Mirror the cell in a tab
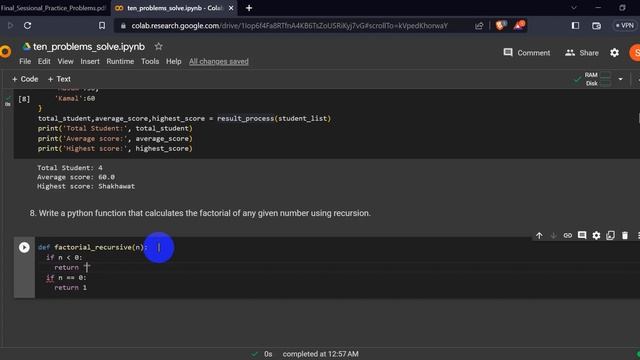 tap(610, 236)
